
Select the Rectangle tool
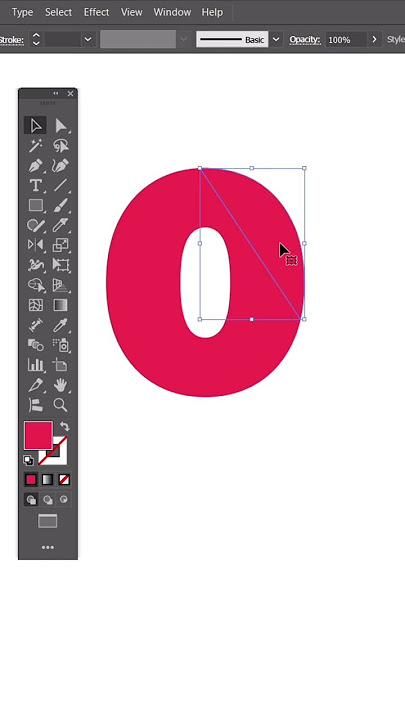point(35,205)
